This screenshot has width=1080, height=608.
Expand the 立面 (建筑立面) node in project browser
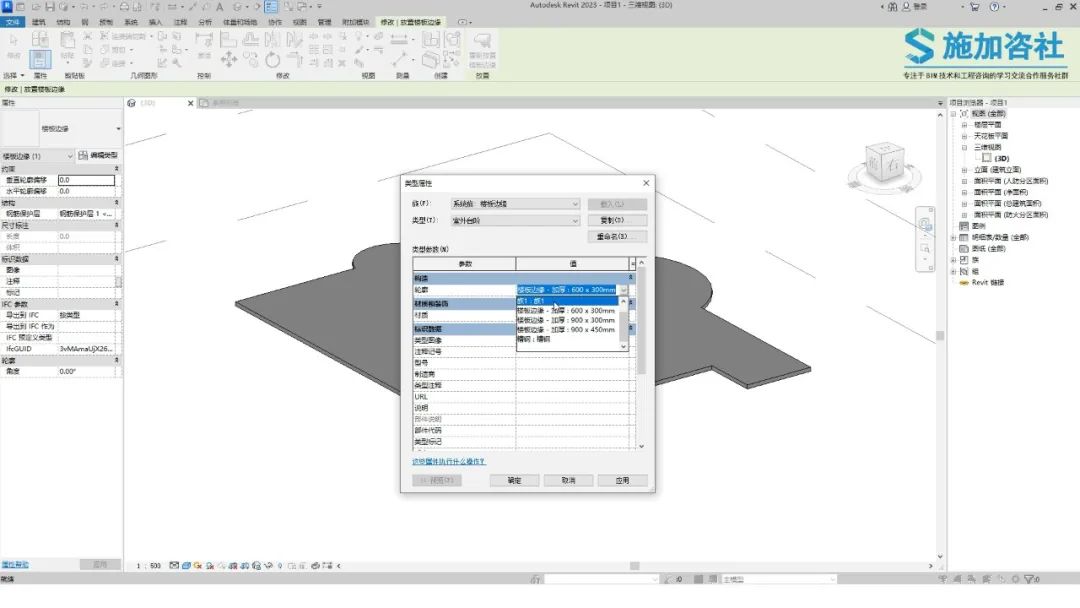click(964, 169)
